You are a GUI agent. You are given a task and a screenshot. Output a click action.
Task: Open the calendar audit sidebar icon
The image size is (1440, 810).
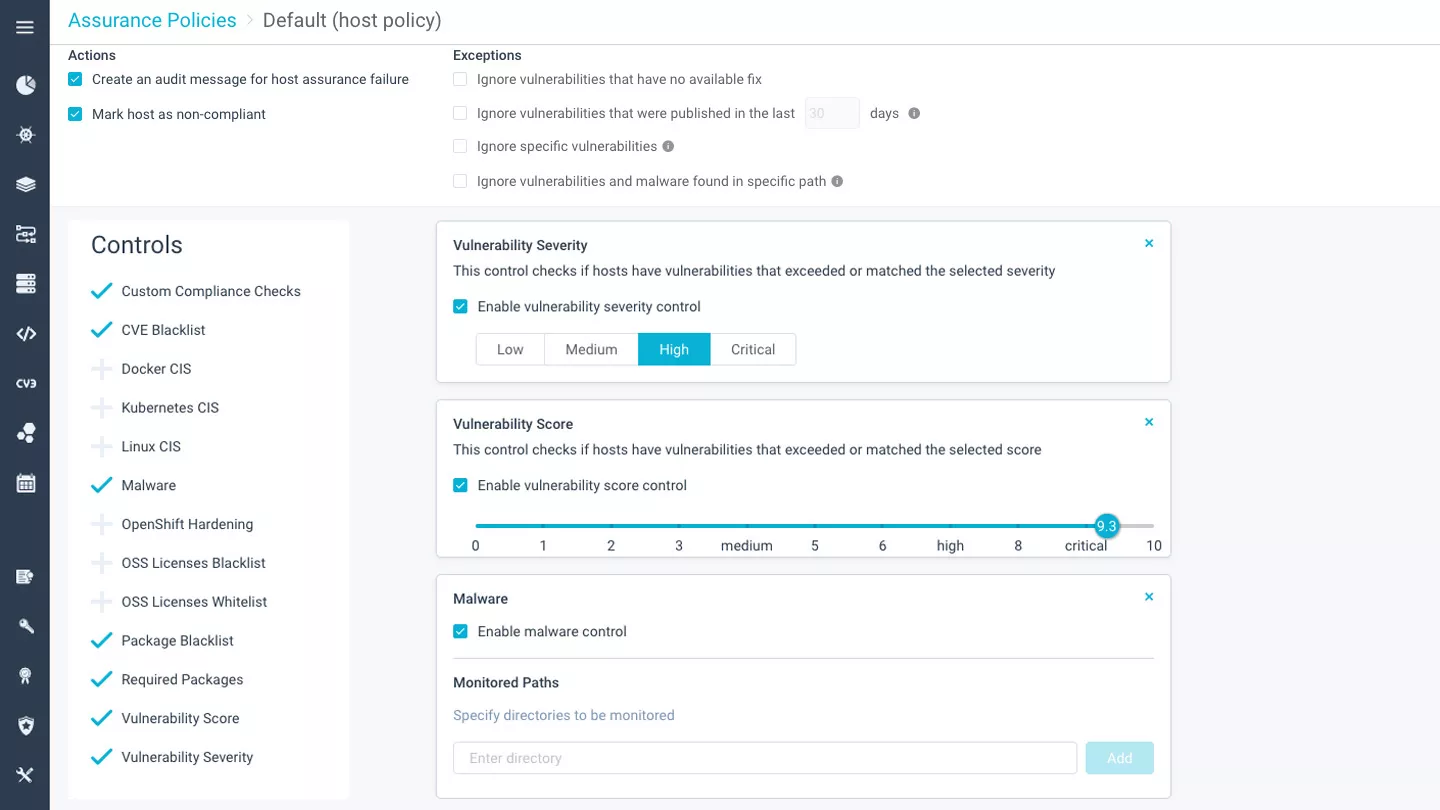coord(26,483)
